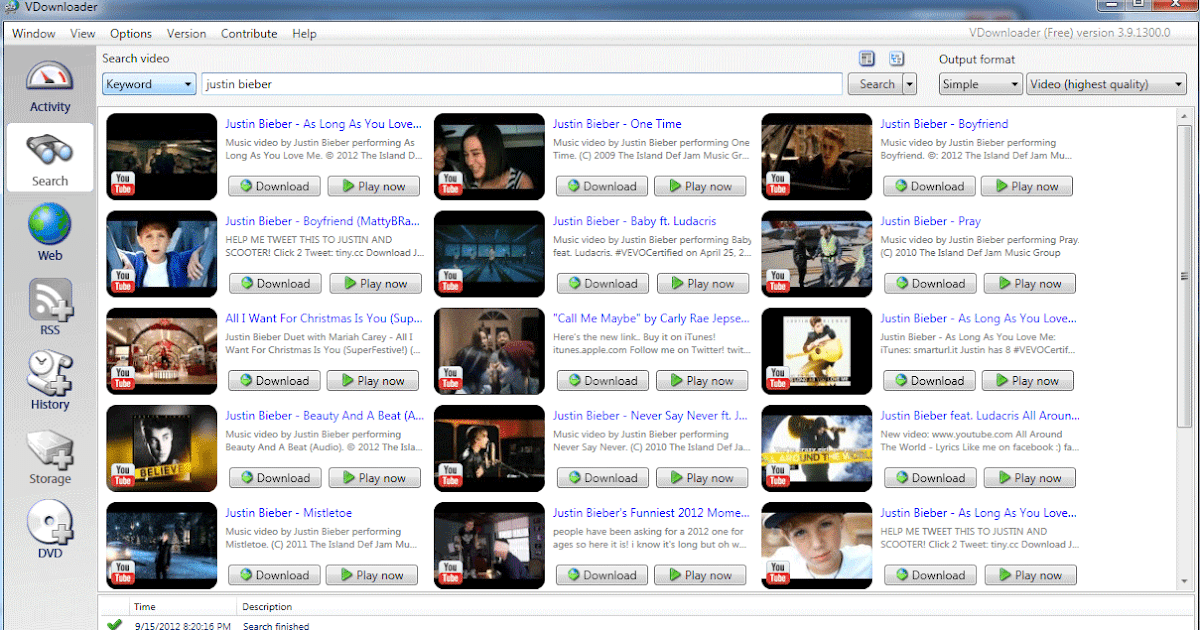Viewport: 1200px width, 630px height.
Task: Open the DVD sidebar section
Action: tap(50, 529)
